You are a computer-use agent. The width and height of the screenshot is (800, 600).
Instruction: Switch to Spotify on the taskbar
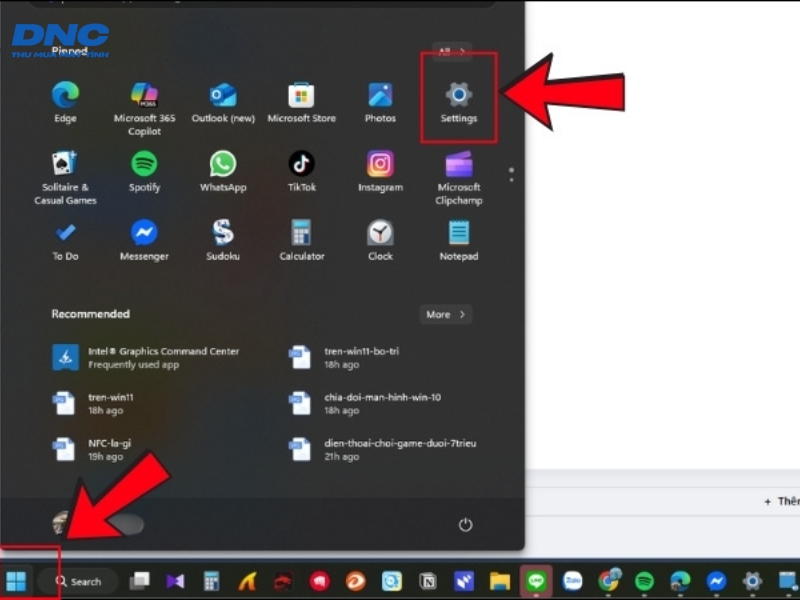(x=644, y=581)
